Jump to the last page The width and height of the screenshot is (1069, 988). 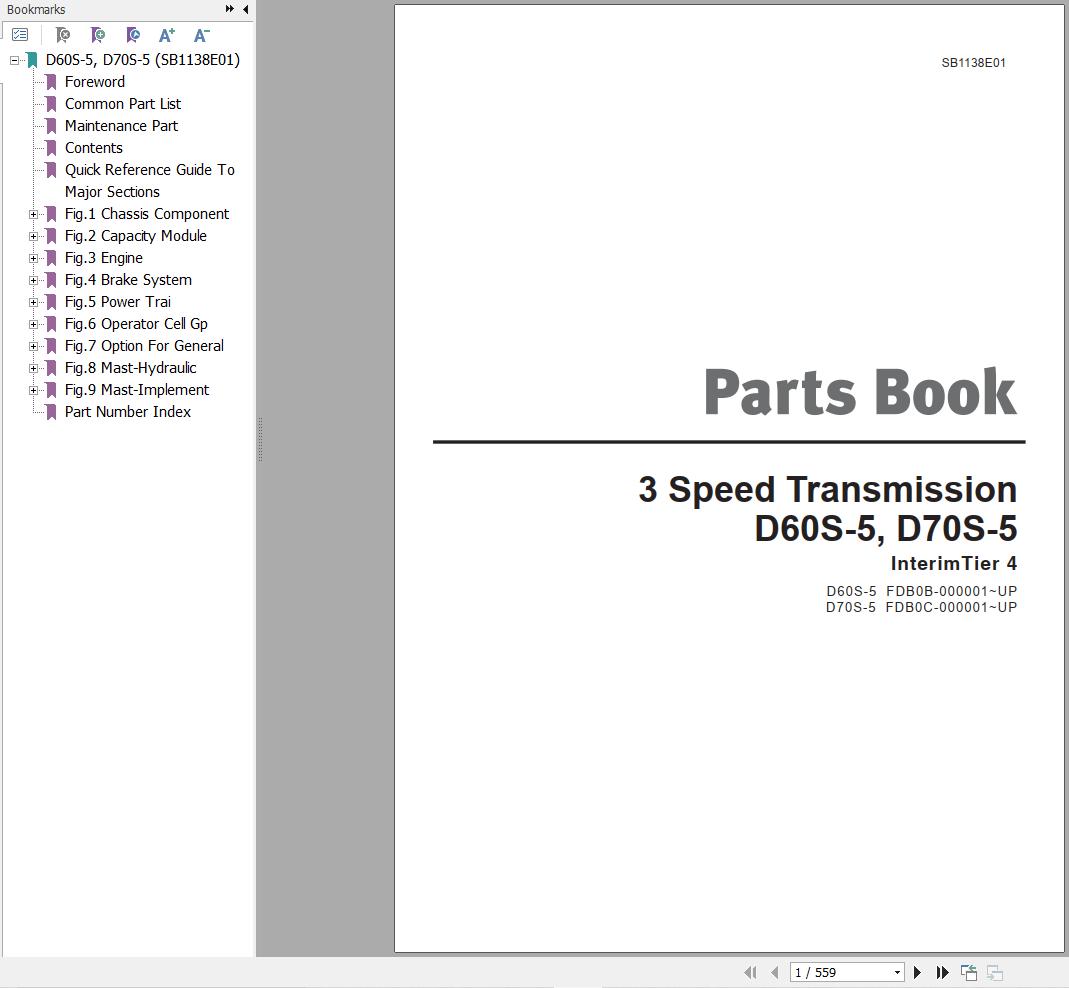[x=942, y=972]
